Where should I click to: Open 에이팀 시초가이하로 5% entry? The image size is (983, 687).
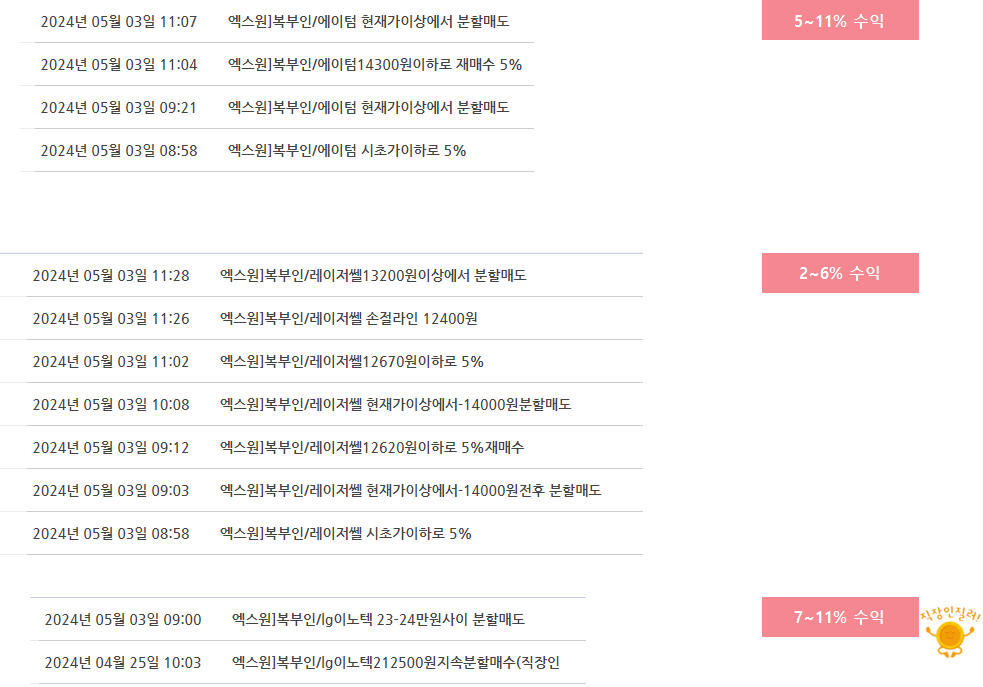tap(346, 150)
